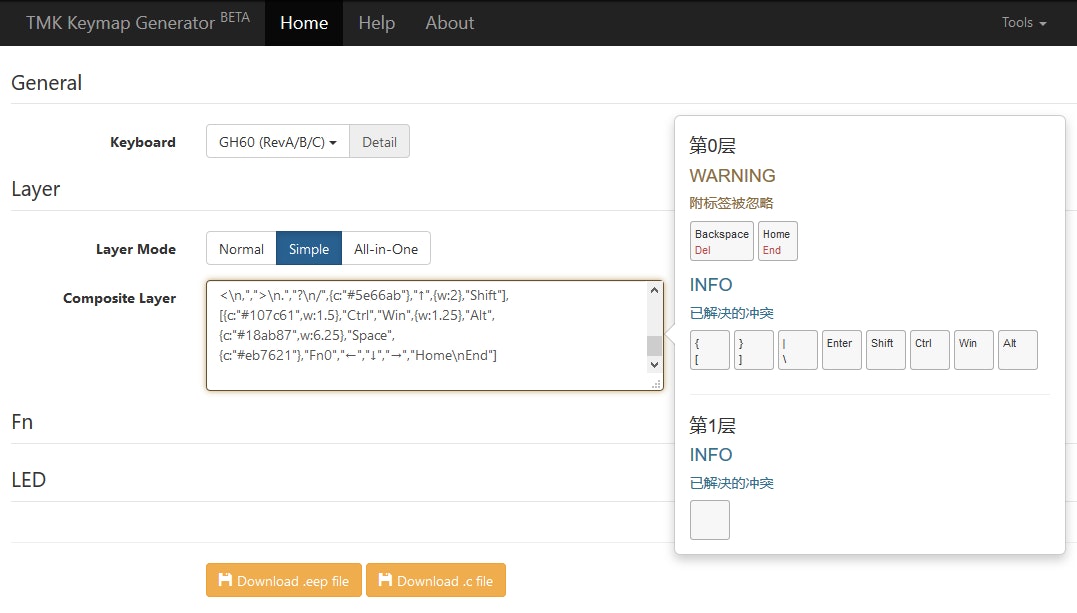Click the blank key under layer 1 info
The width and height of the screenshot is (1077, 613).
click(x=709, y=520)
